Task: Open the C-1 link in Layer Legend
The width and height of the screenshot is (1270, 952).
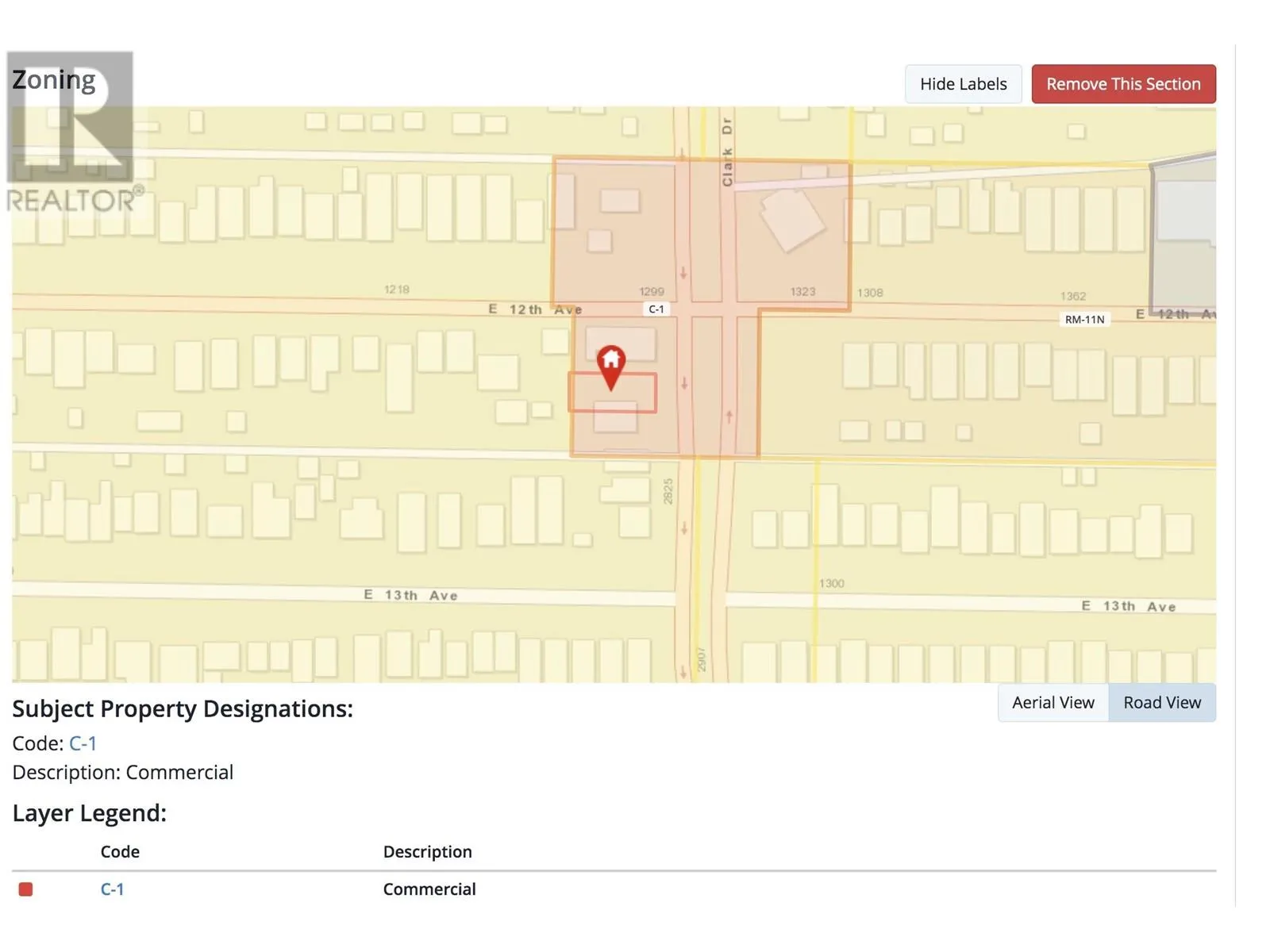Action: [112, 889]
